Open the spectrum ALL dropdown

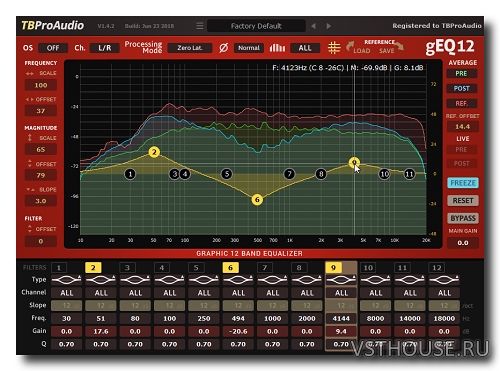click(x=305, y=48)
